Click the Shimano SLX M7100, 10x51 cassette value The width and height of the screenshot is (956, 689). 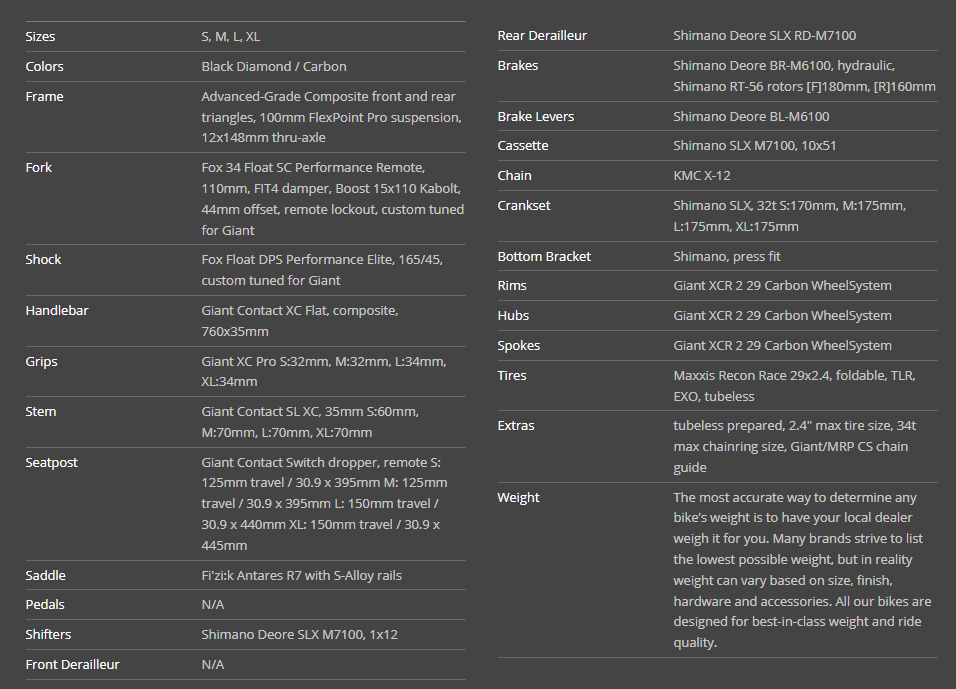point(755,146)
